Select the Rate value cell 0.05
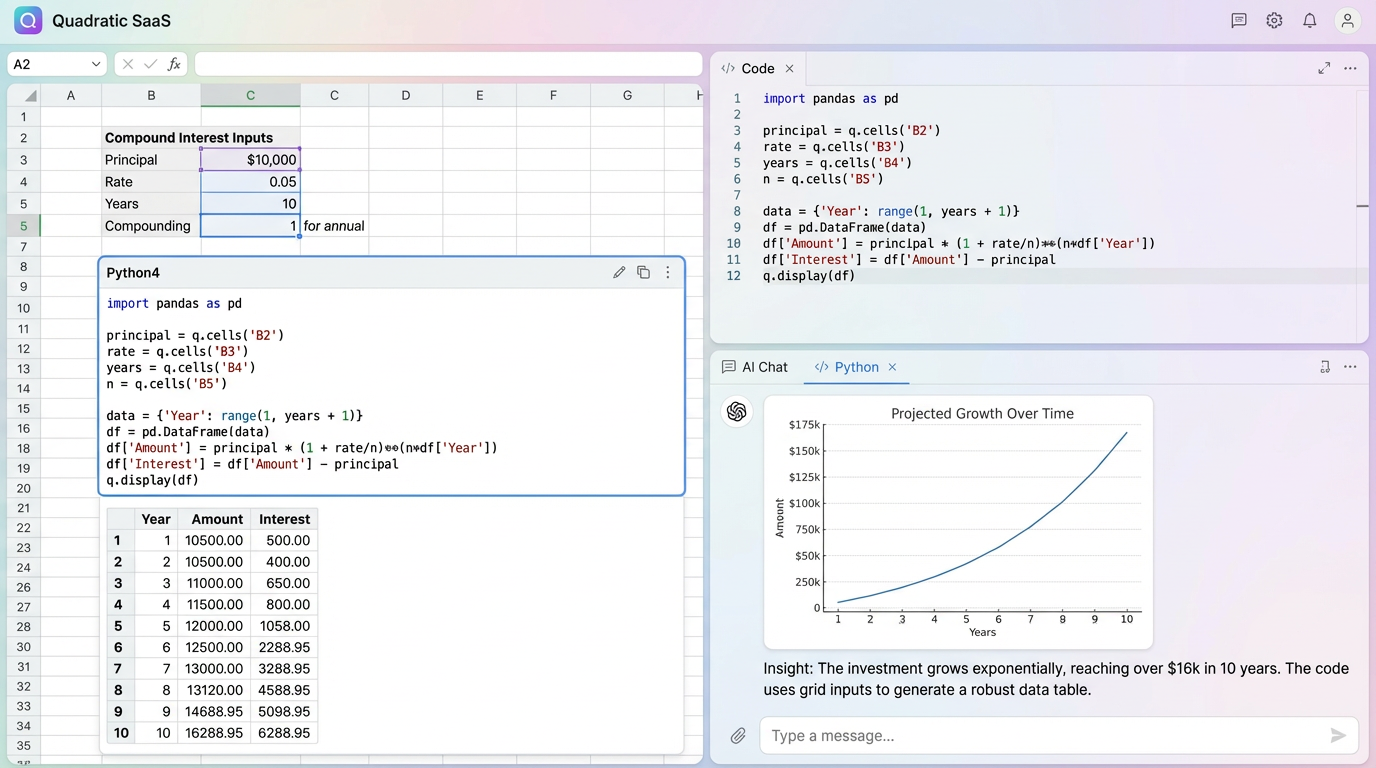 point(250,182)
